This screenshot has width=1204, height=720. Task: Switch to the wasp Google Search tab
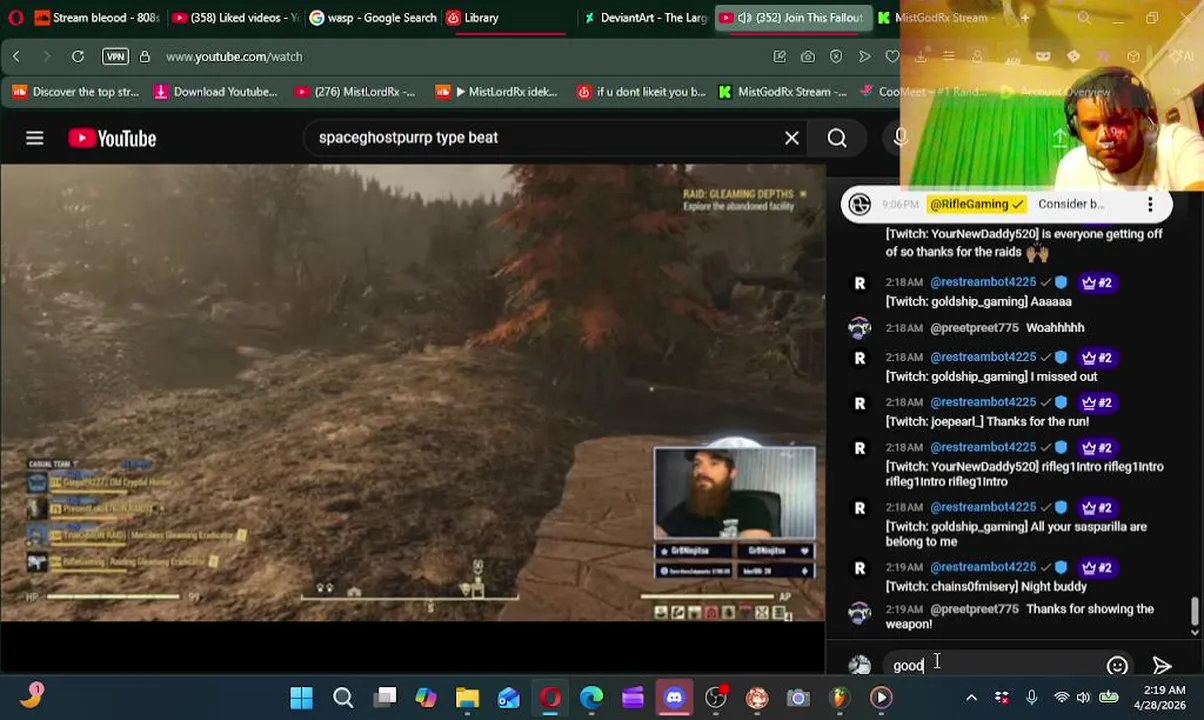point(372,18)
